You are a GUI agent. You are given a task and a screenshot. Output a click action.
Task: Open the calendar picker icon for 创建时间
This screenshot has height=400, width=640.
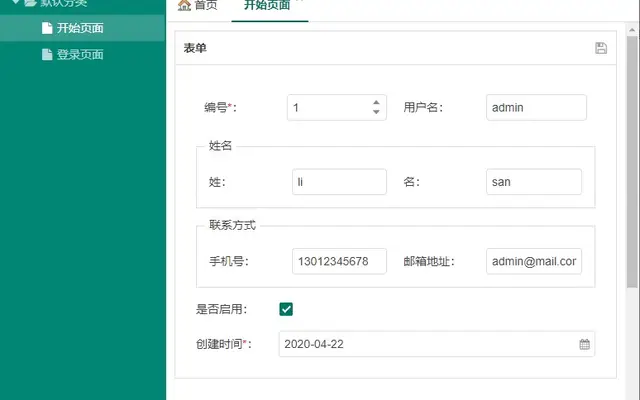[x=584, y=344]
